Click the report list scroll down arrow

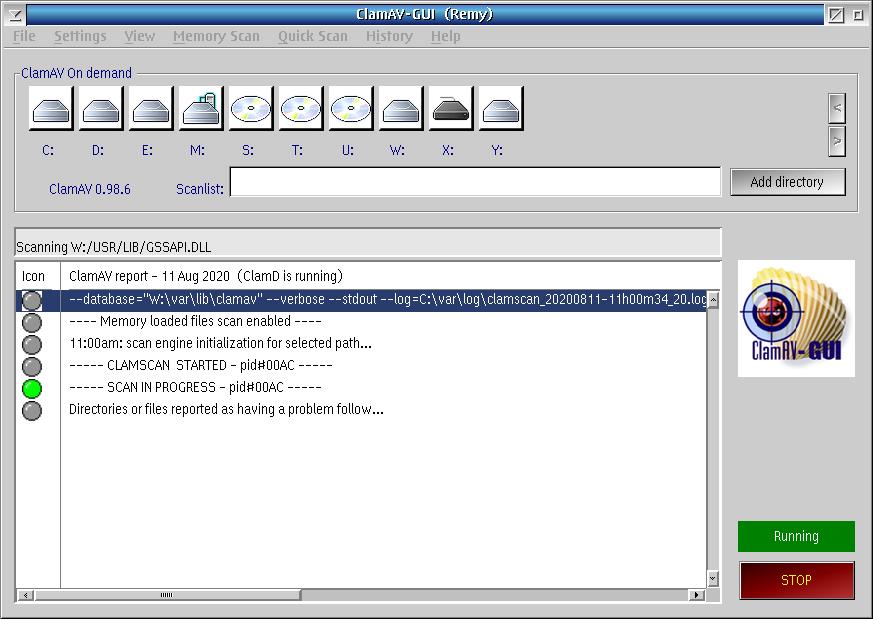(713, 579)
